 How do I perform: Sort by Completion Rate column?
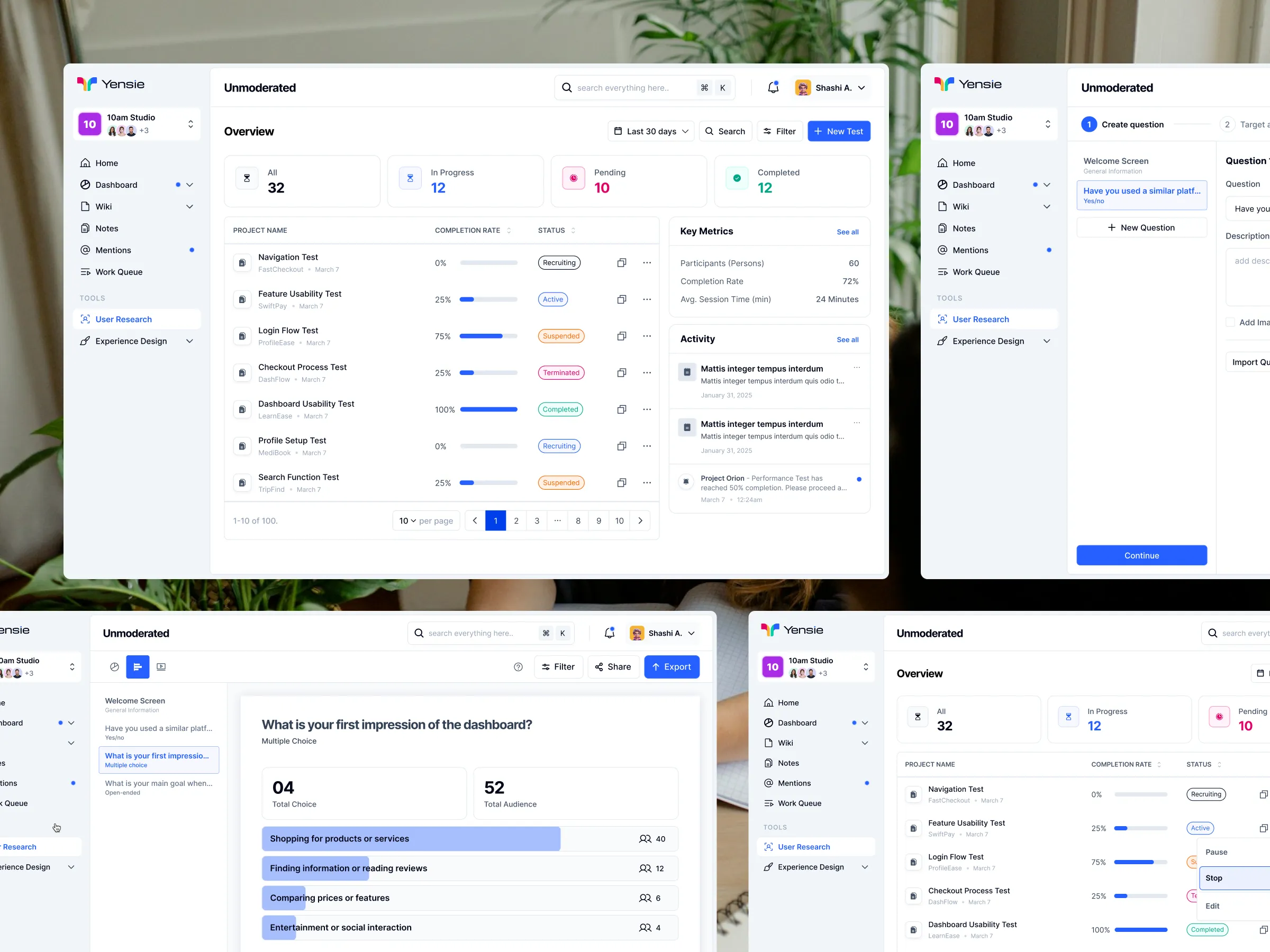509,231
